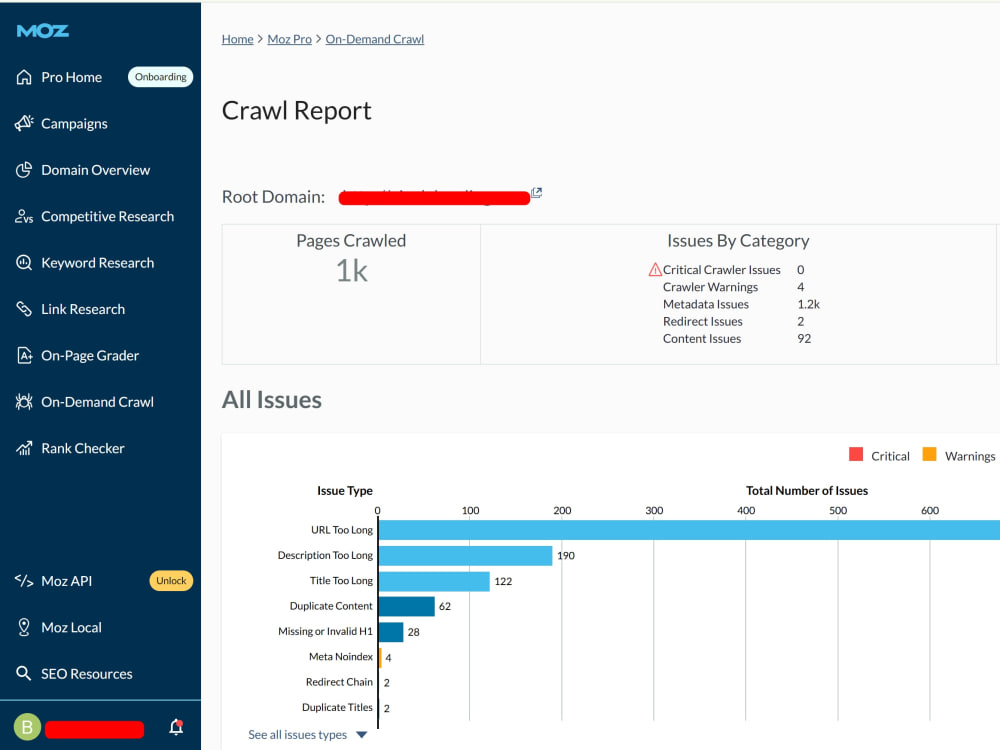This screenshot has height=750, width=1000.
Task: Click the Unlock badge beside Moz API
Action: click(171, 581)
